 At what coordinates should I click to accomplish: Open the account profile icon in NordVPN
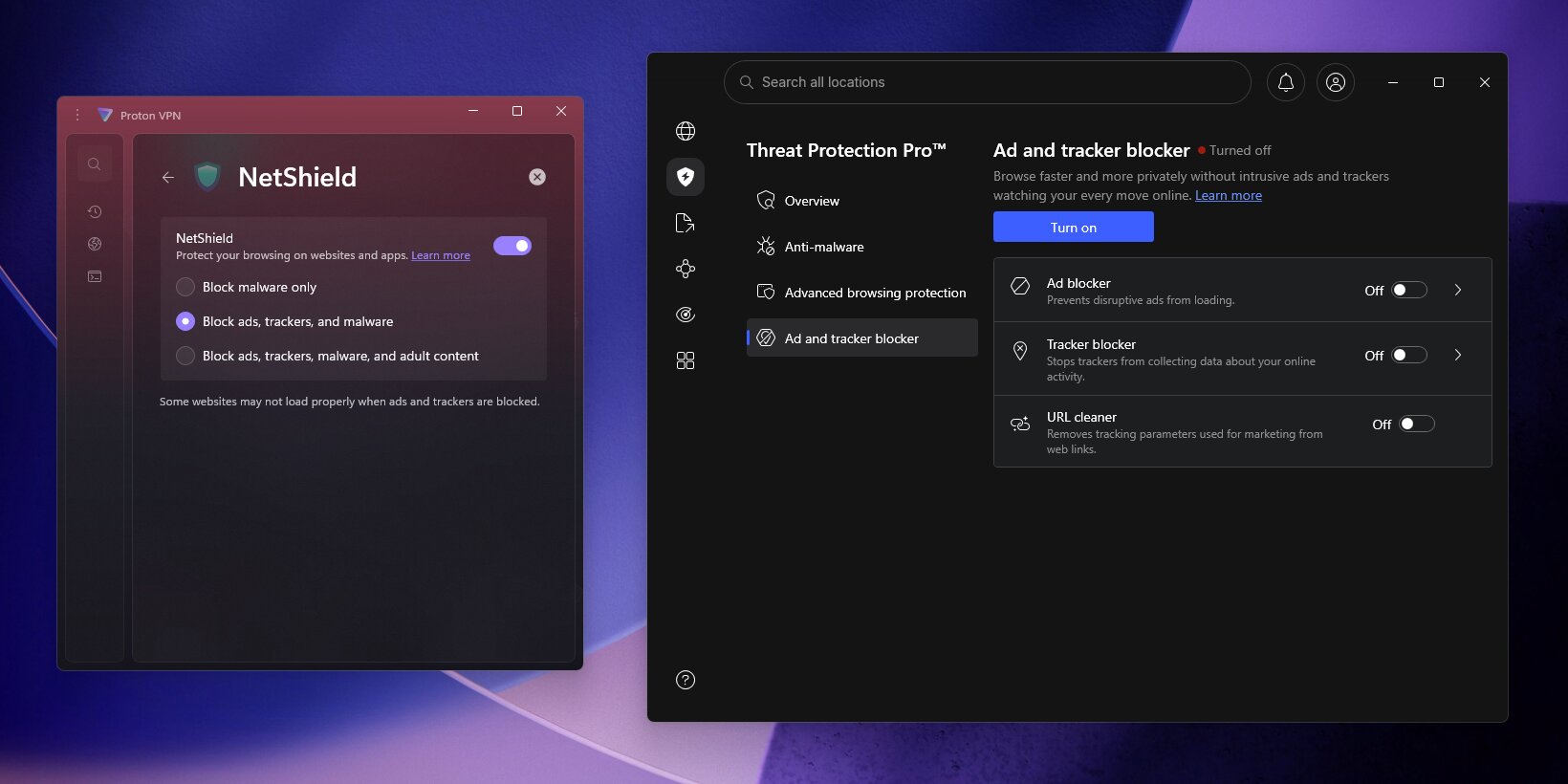coord(1336,82)
